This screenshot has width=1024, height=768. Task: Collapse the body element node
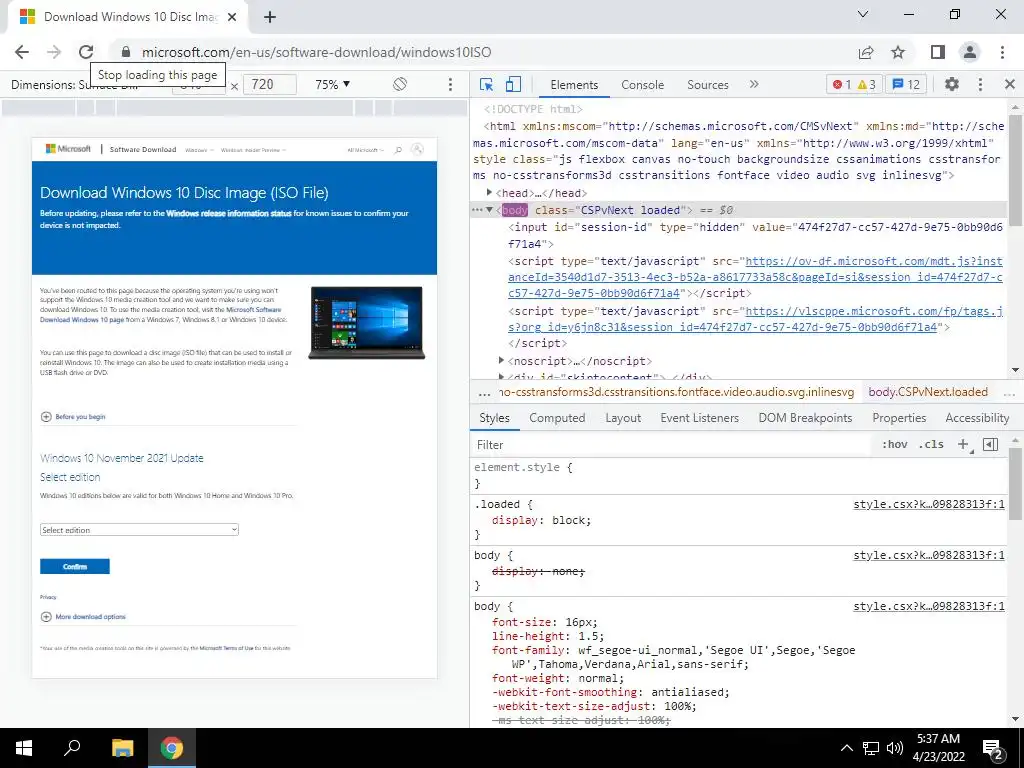pyautogui.click(x=489, y=210)
